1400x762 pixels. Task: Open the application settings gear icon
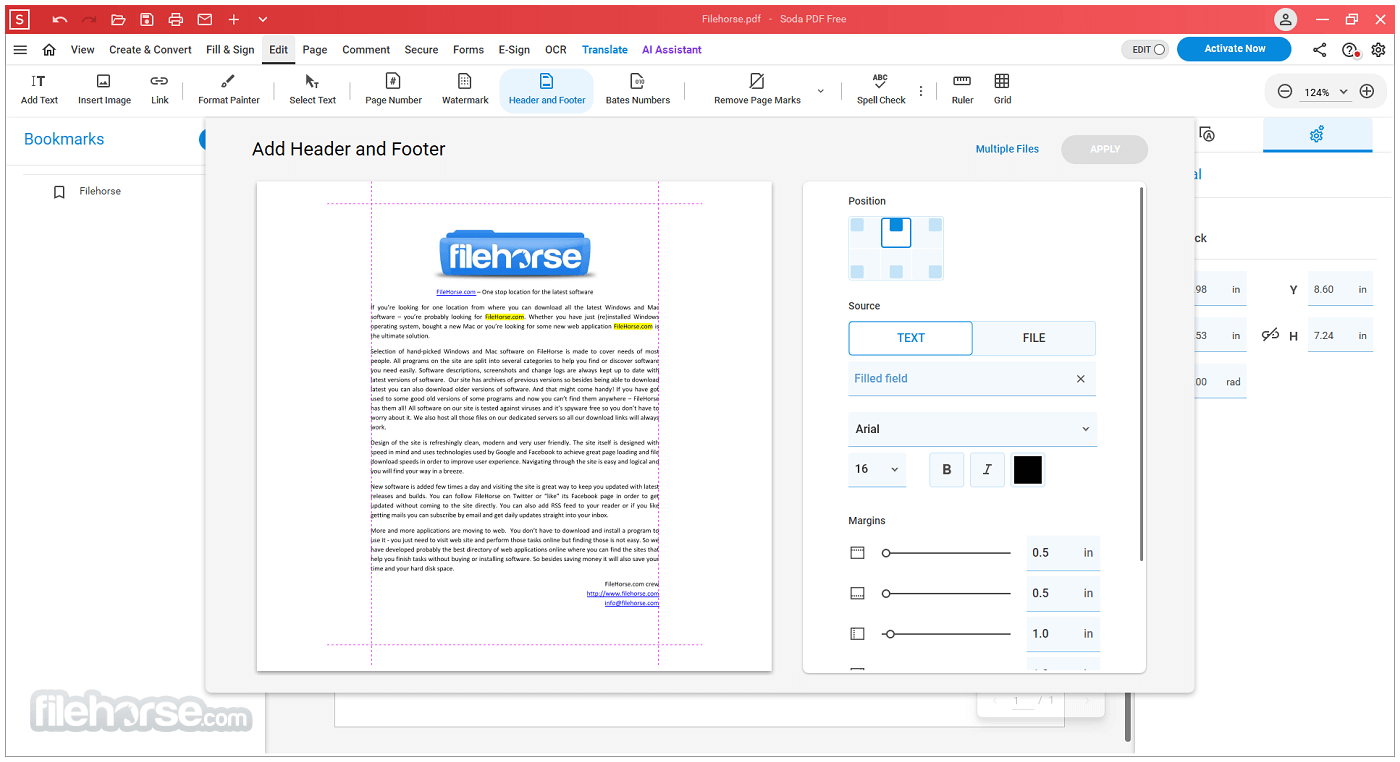tap(1379, 50)
